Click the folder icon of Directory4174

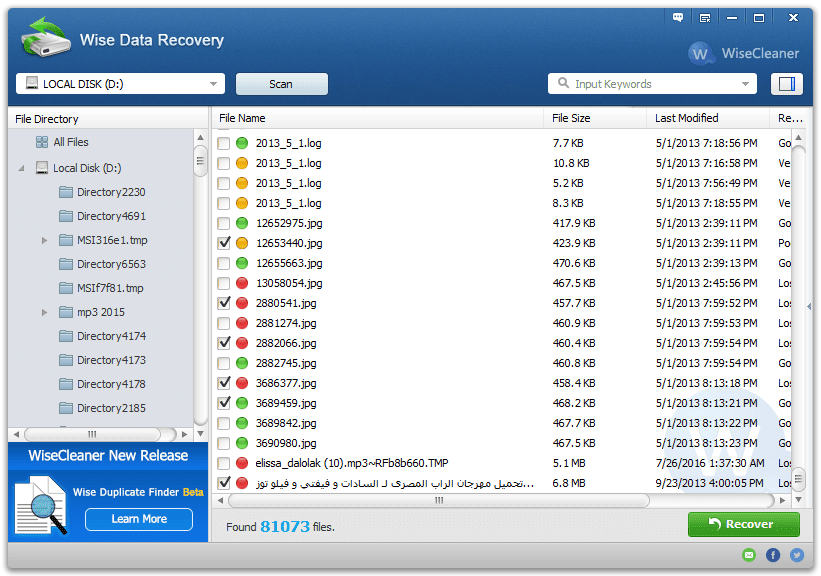point(66,336)
